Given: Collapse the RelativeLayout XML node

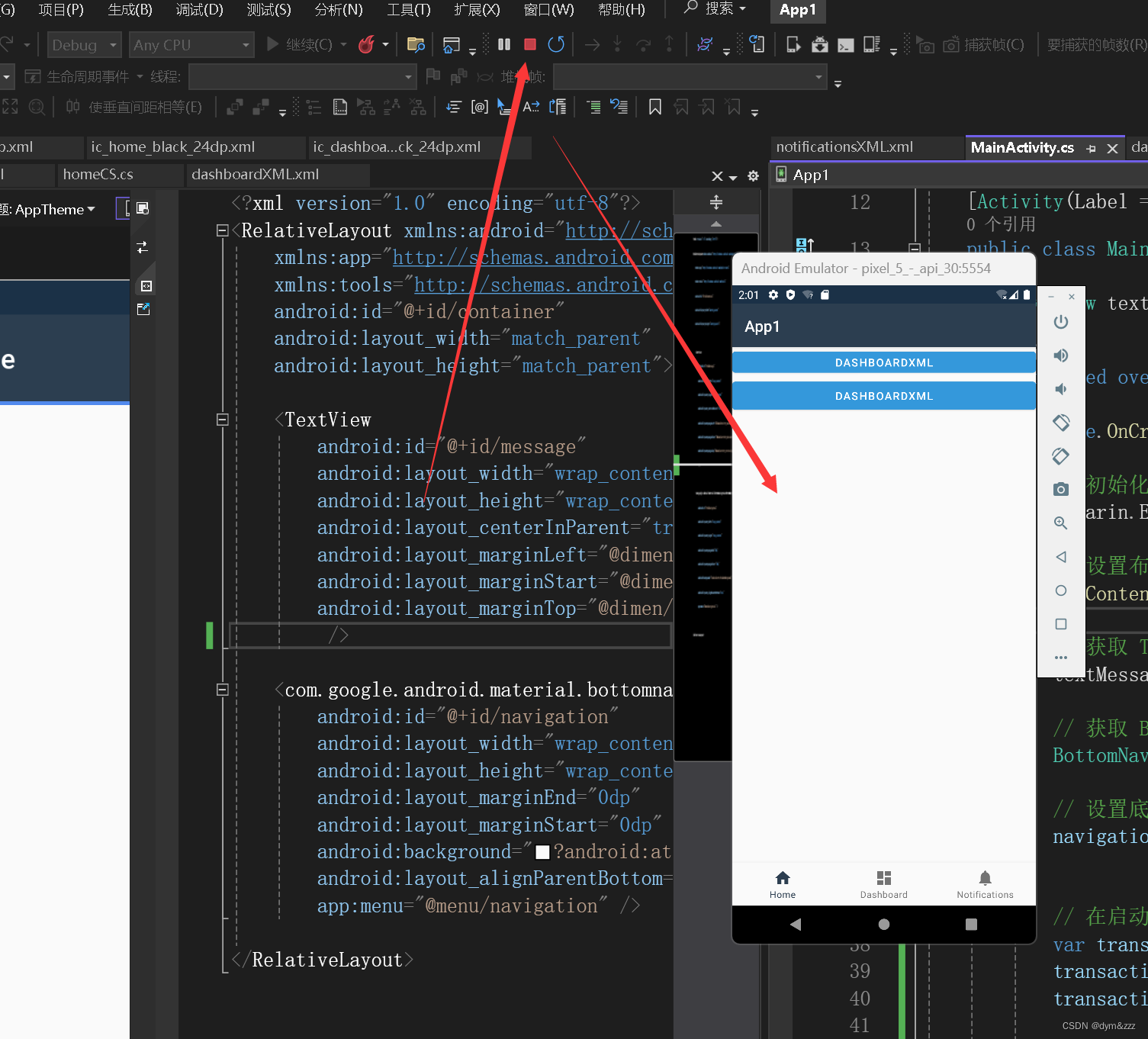Looking at the screenshot, I should click(222, 230).
